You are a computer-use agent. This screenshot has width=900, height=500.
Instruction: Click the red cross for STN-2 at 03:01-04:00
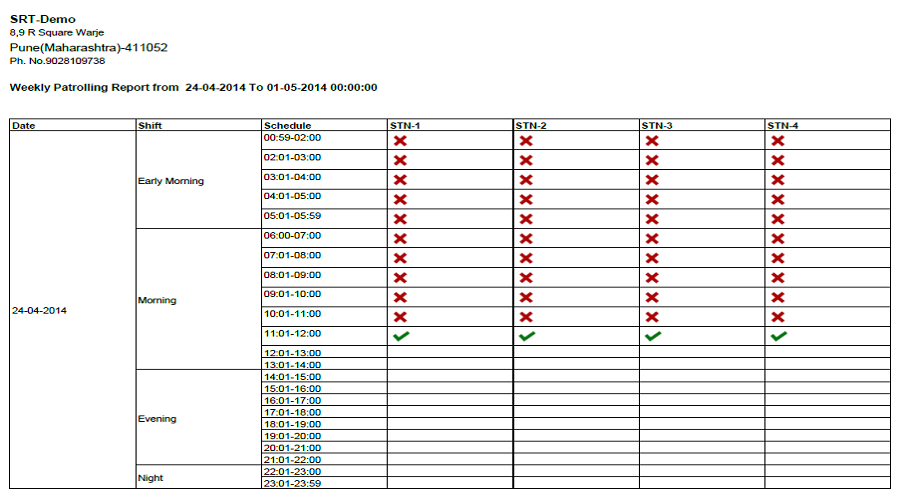click(x=526, y=180)
